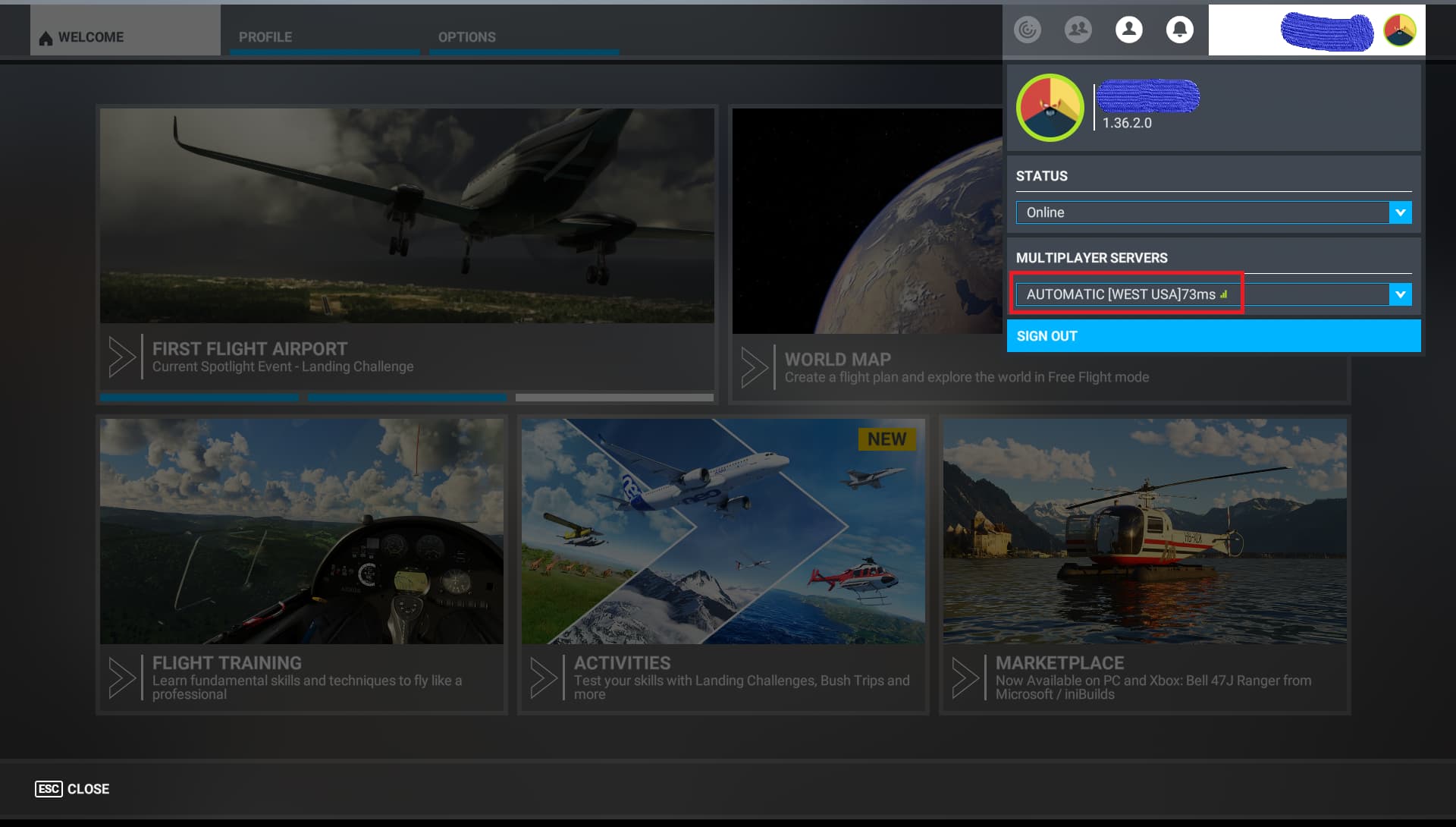
Task: Select the first carousel indicator bar
Action: pos(199,397)
